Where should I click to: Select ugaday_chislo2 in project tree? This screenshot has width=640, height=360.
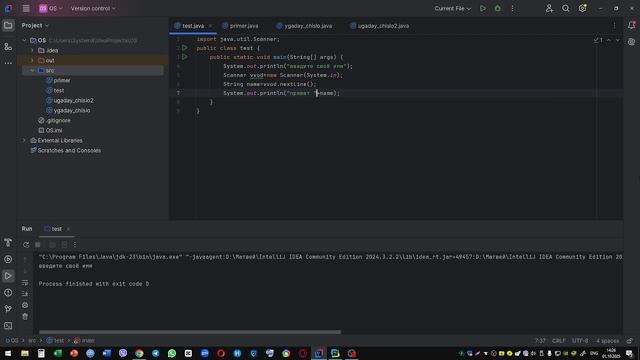coord(73,100)
